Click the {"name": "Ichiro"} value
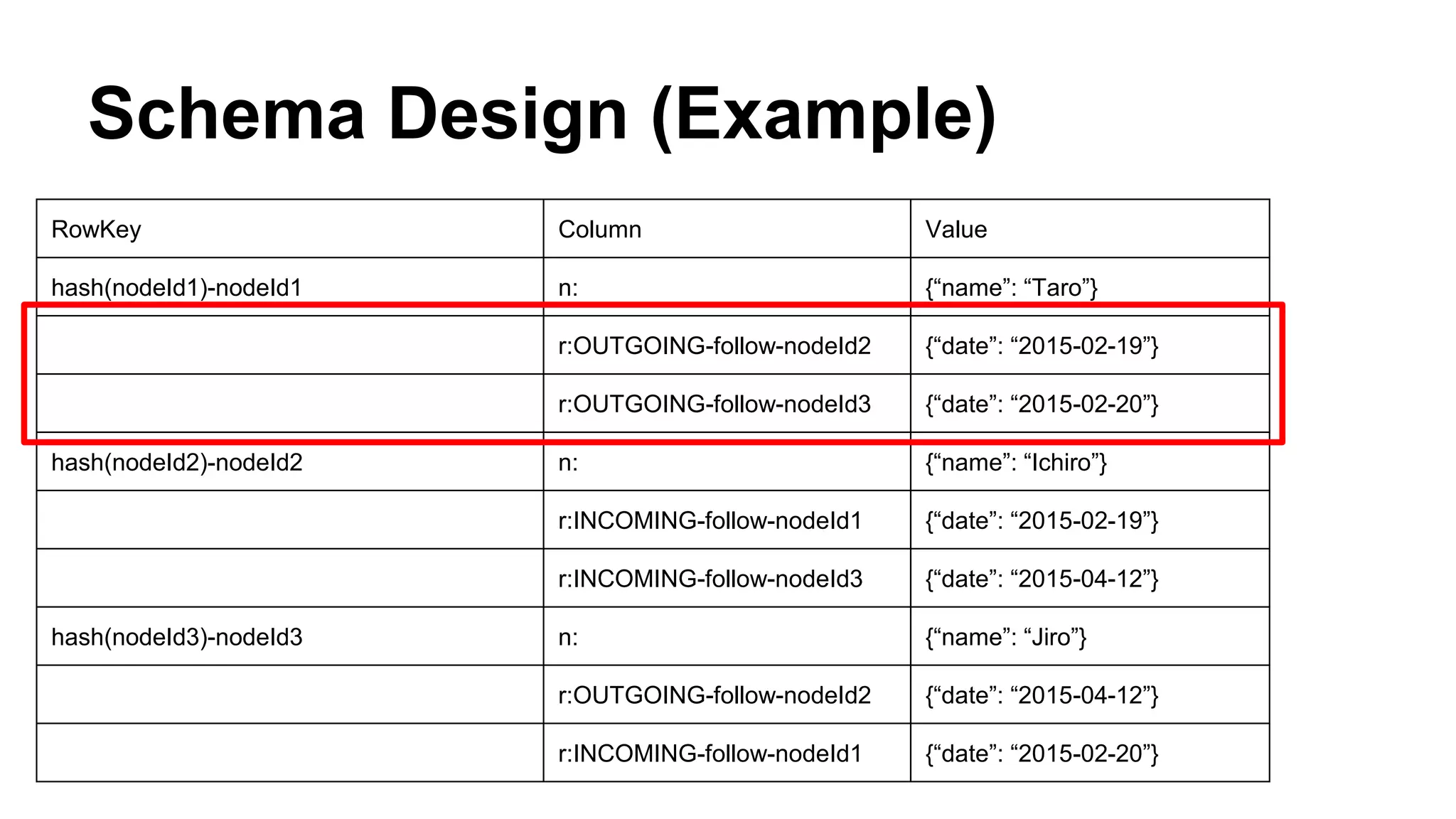 click(x=1016, y=462)
